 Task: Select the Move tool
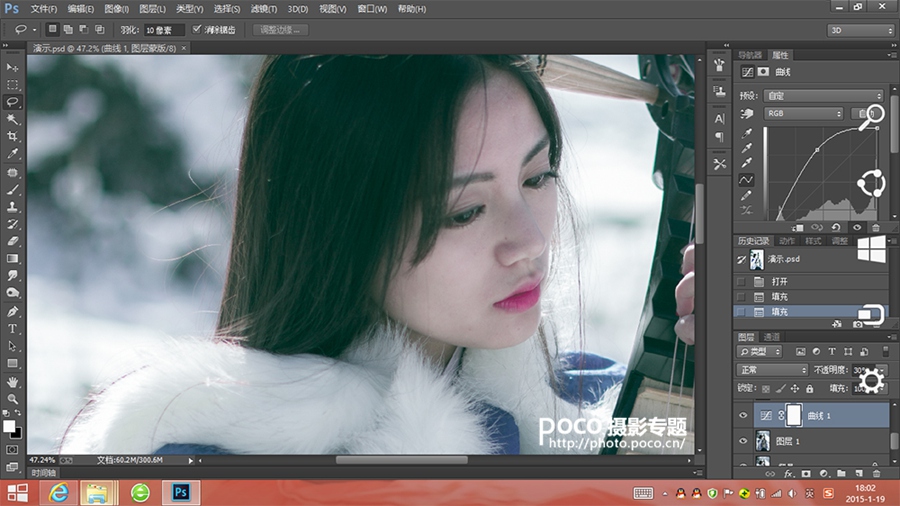coord(13,67)
